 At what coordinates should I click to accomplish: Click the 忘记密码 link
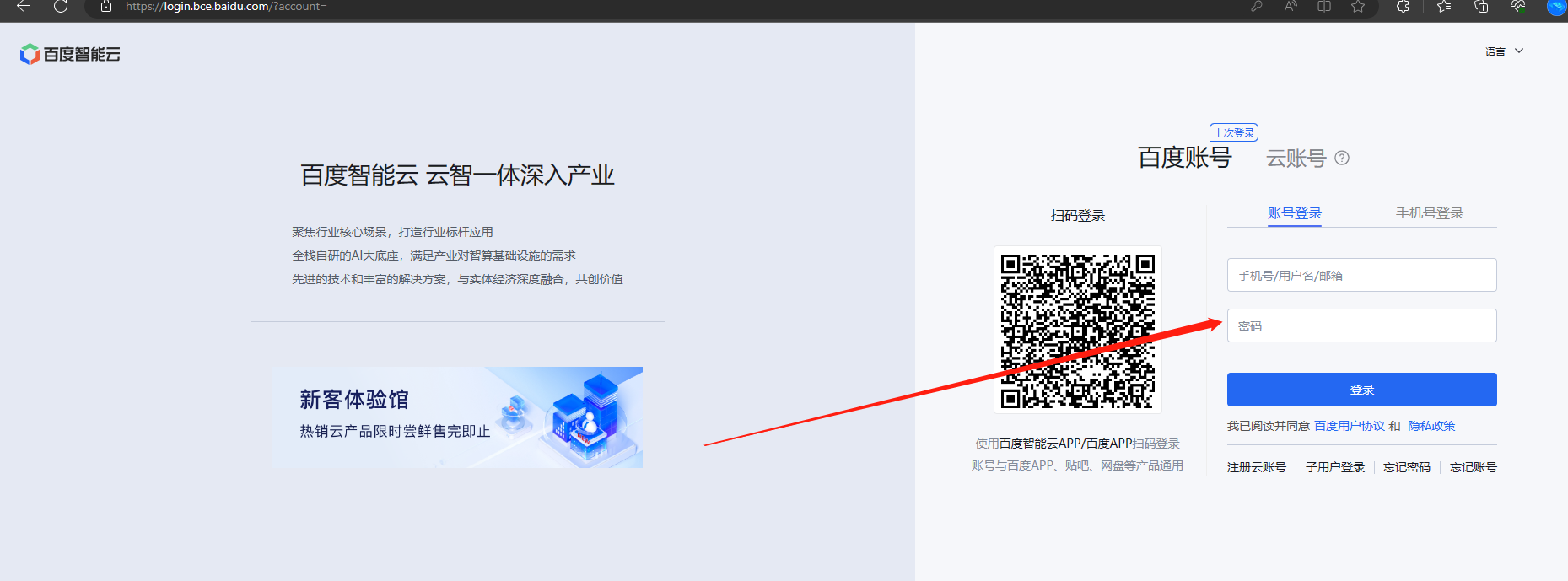(x=1407, y=467)
